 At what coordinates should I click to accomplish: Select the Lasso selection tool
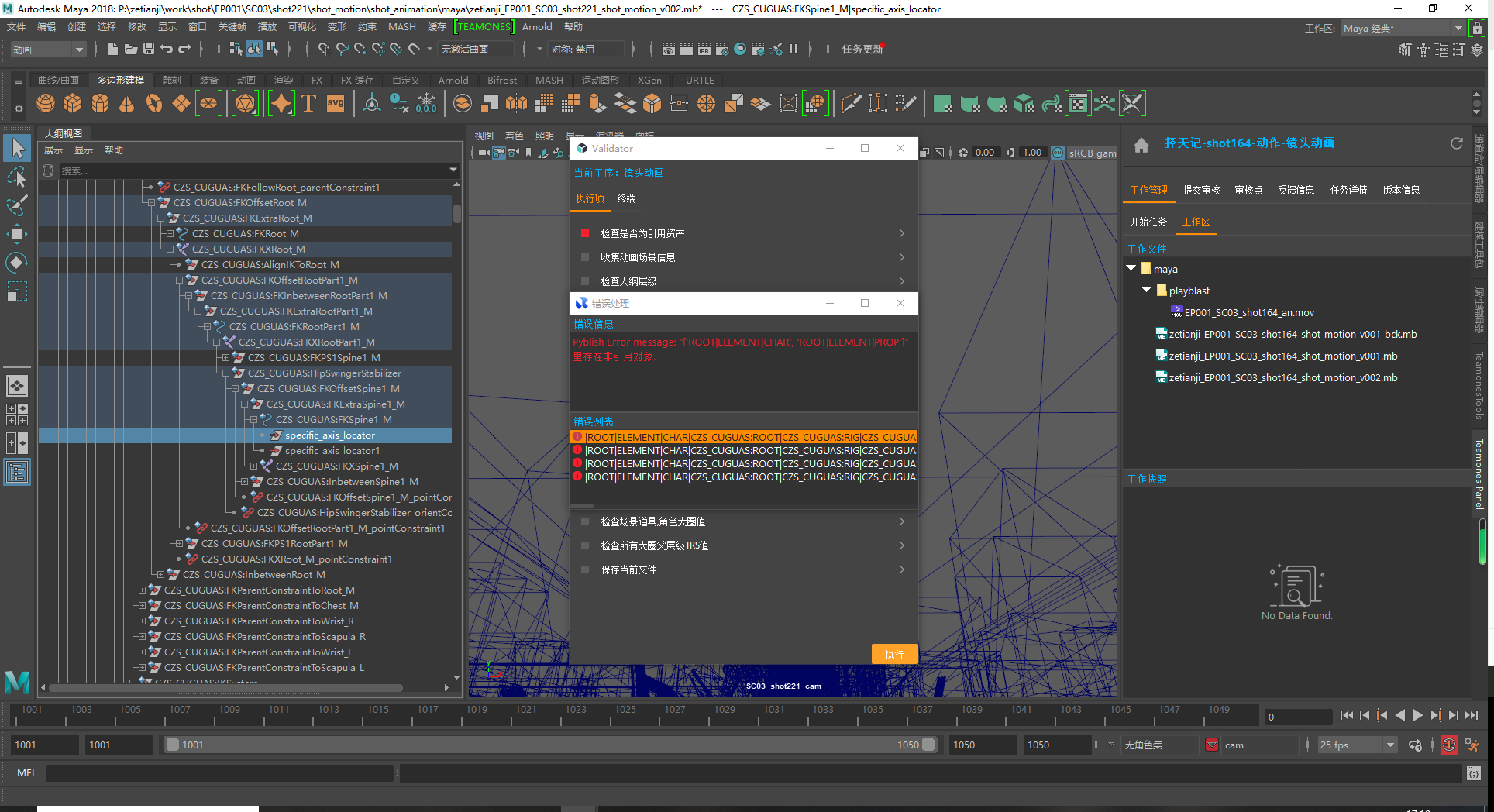[17, 177]
